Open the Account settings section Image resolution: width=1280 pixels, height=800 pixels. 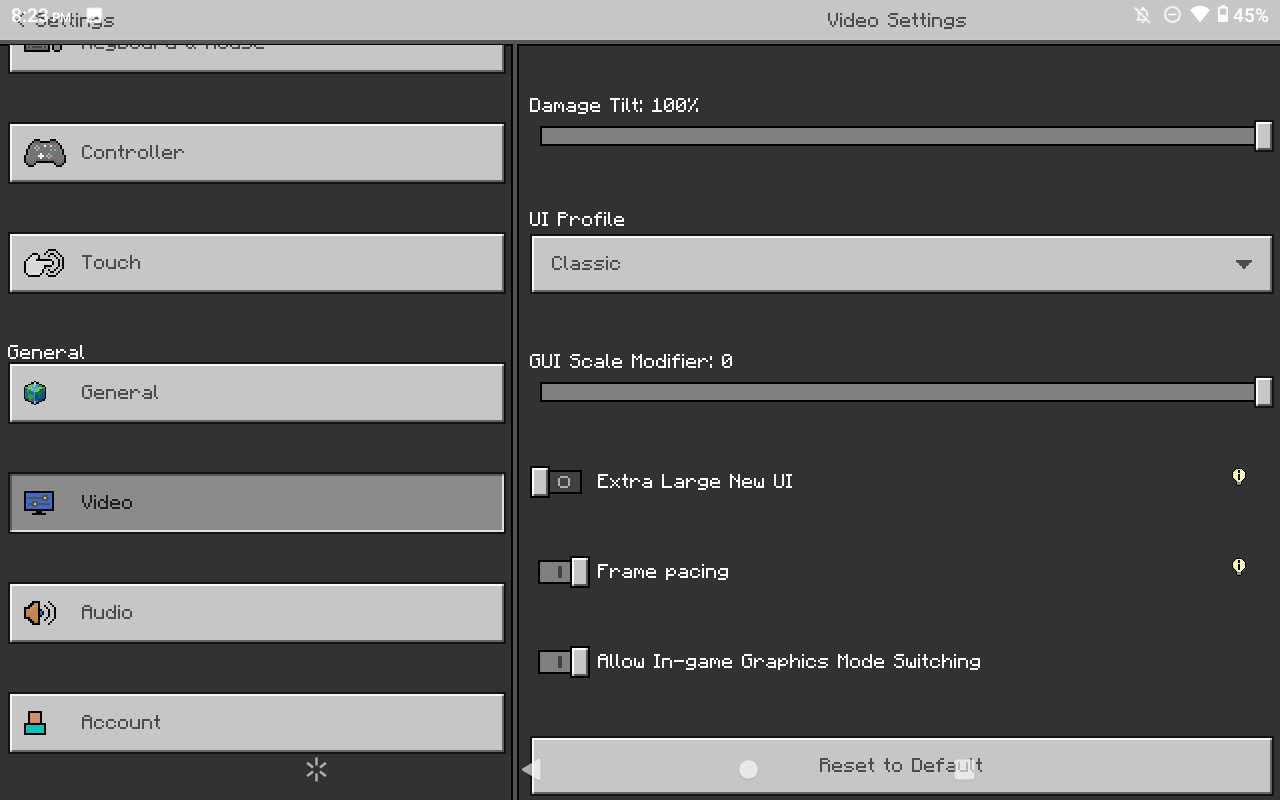click(x=256, y=723)
